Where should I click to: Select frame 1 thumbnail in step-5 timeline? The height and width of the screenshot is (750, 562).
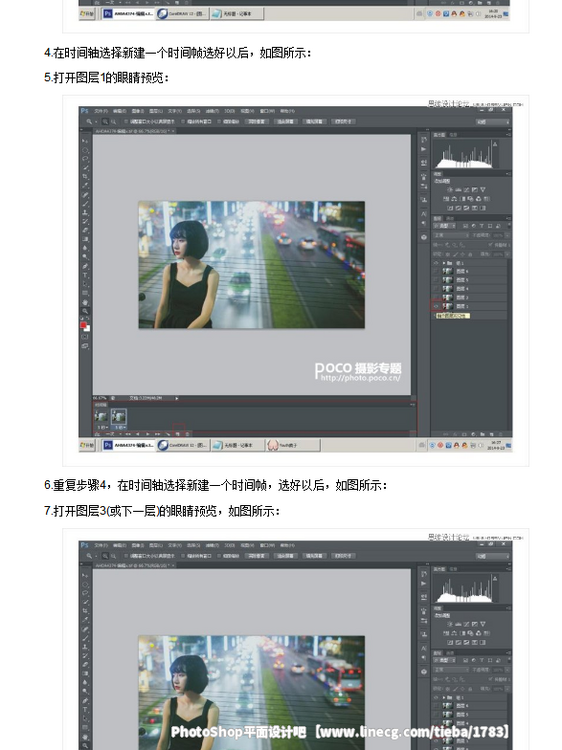101,416
